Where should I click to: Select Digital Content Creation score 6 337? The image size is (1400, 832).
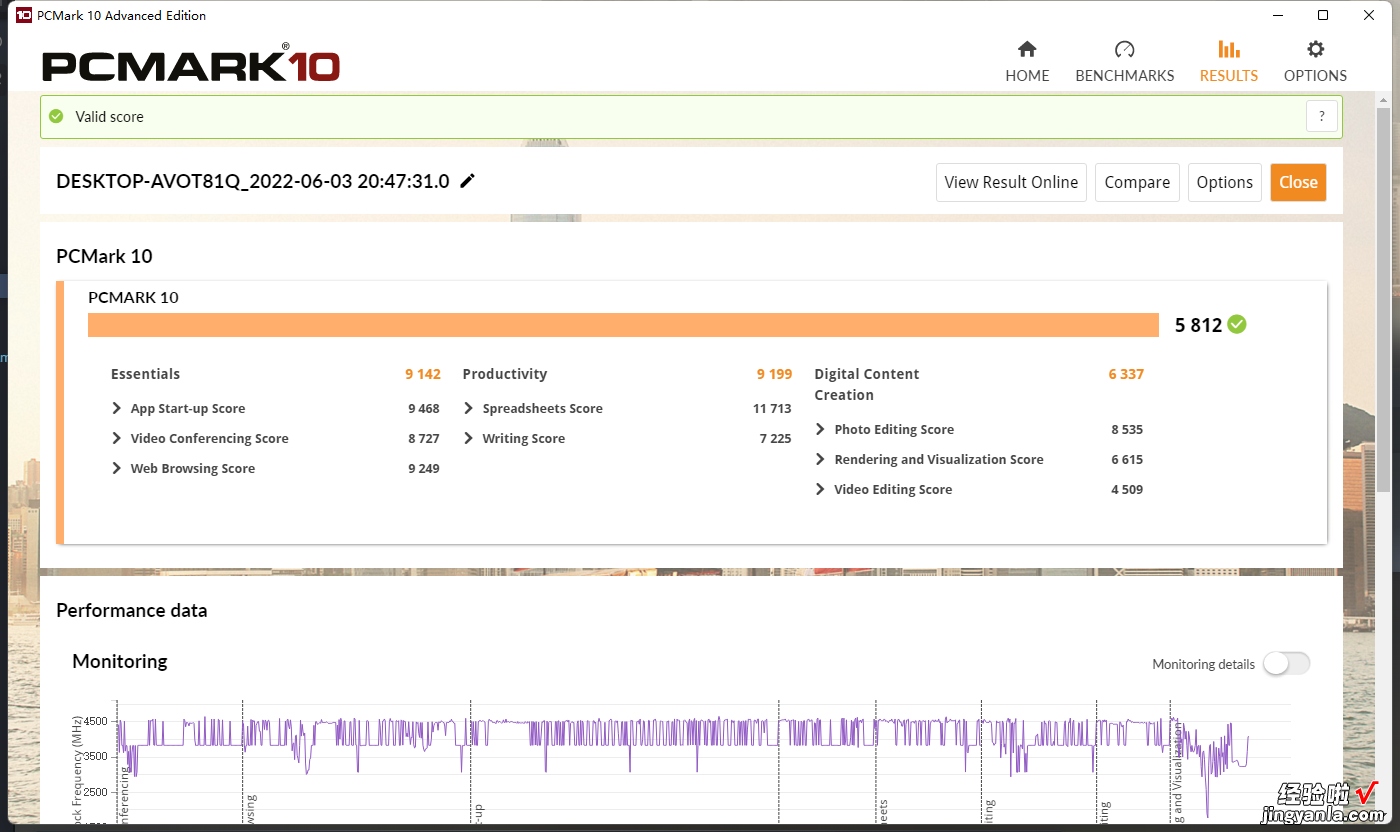point(1125,374)
